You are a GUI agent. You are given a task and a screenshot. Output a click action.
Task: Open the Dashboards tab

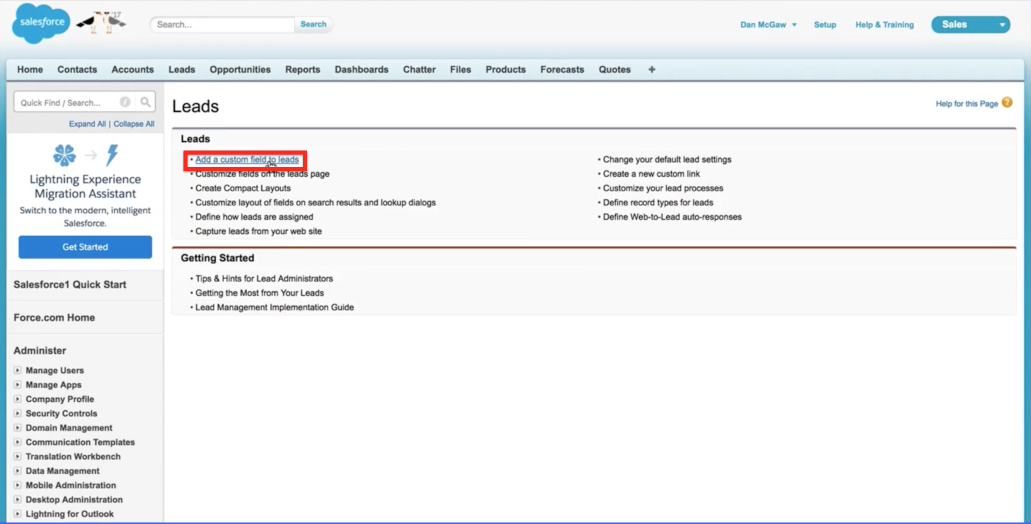[x=362, y=69]
